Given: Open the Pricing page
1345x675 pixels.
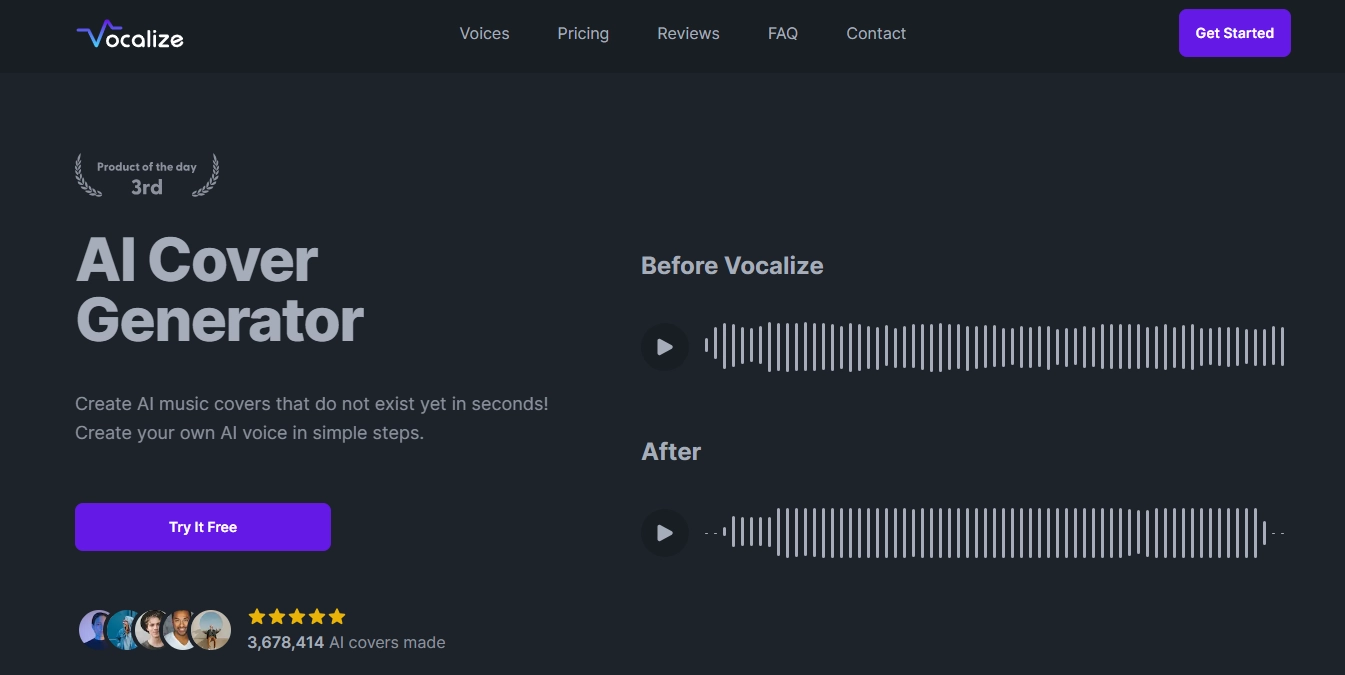Looking at the screenshot, I should coord(582,33).
